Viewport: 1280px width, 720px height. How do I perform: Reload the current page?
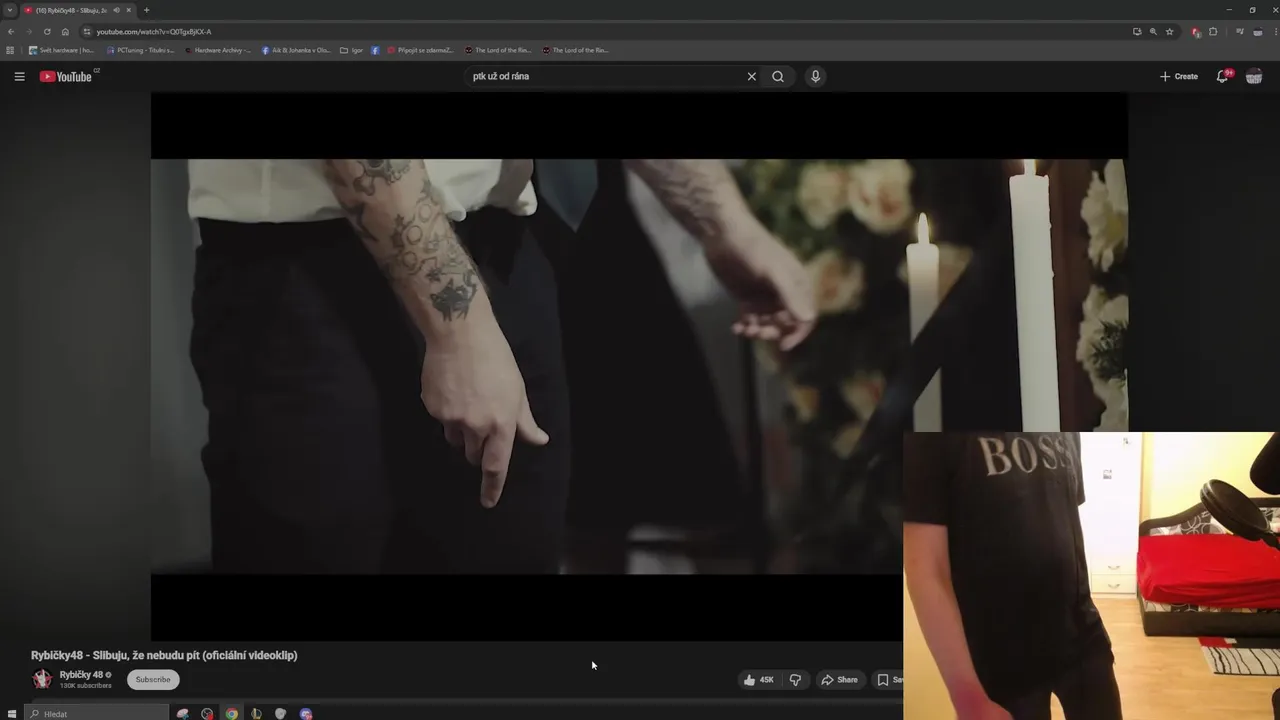pos(47,31)
